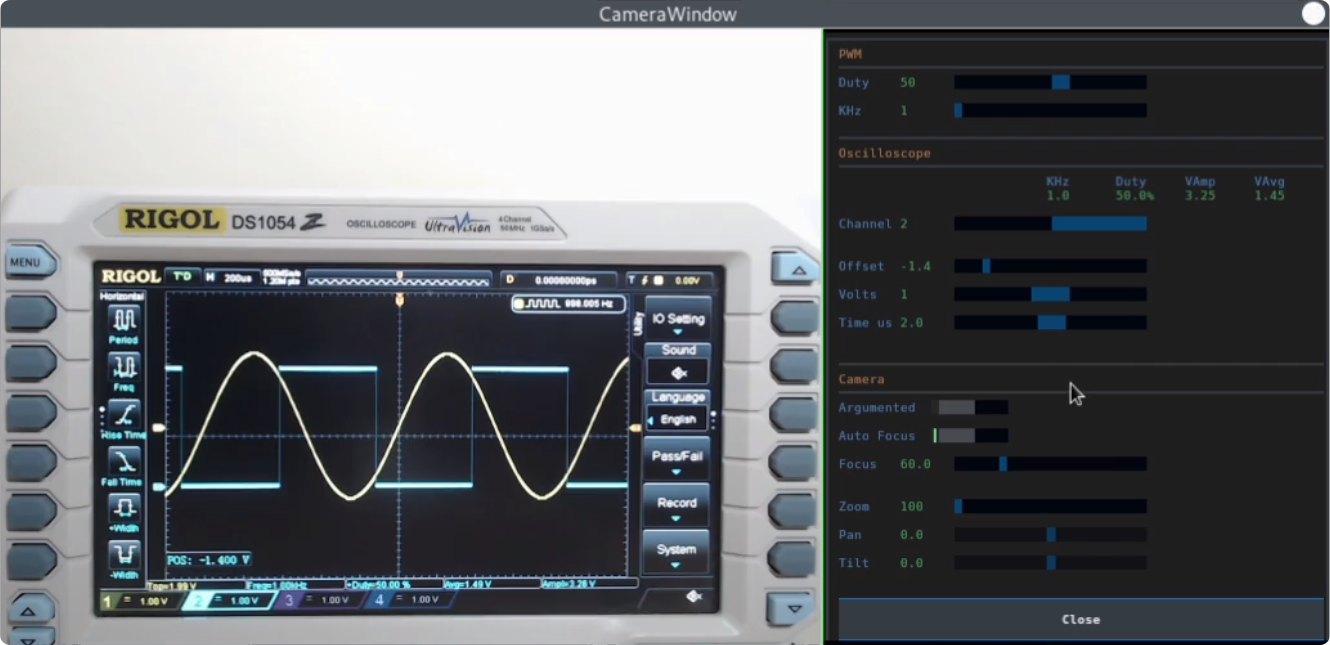
Task: Click the up arrow button at the oscilloscope's top right
Action: (x=796, y=268)
